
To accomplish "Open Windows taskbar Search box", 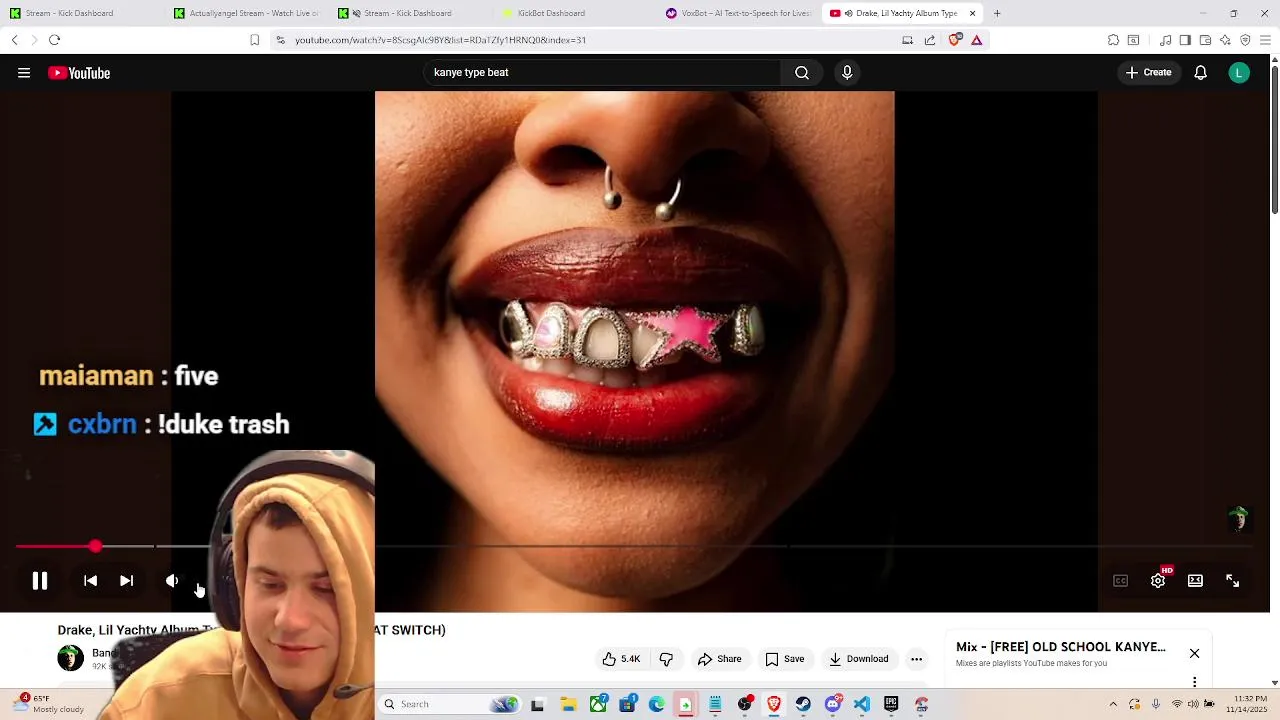I will (x=450, y=704).
